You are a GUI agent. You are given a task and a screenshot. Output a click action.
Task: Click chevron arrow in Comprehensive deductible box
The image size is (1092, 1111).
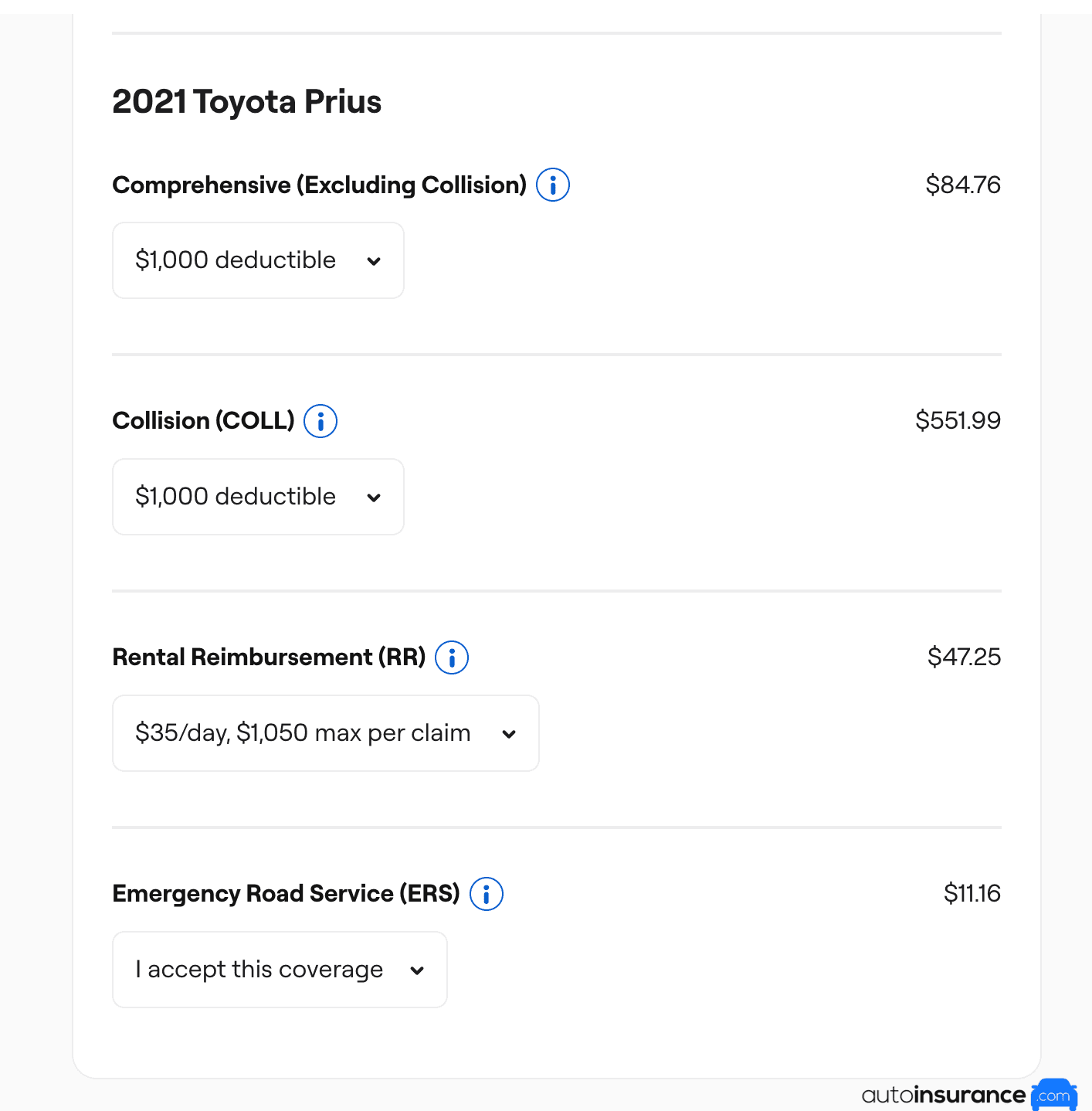pyautogui.click(x=374, y=261)
